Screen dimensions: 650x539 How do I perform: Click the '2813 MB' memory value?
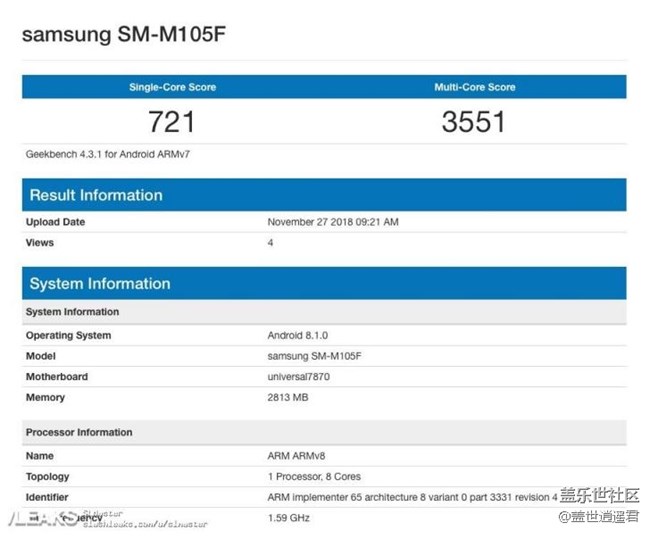[x=288, y=398]
